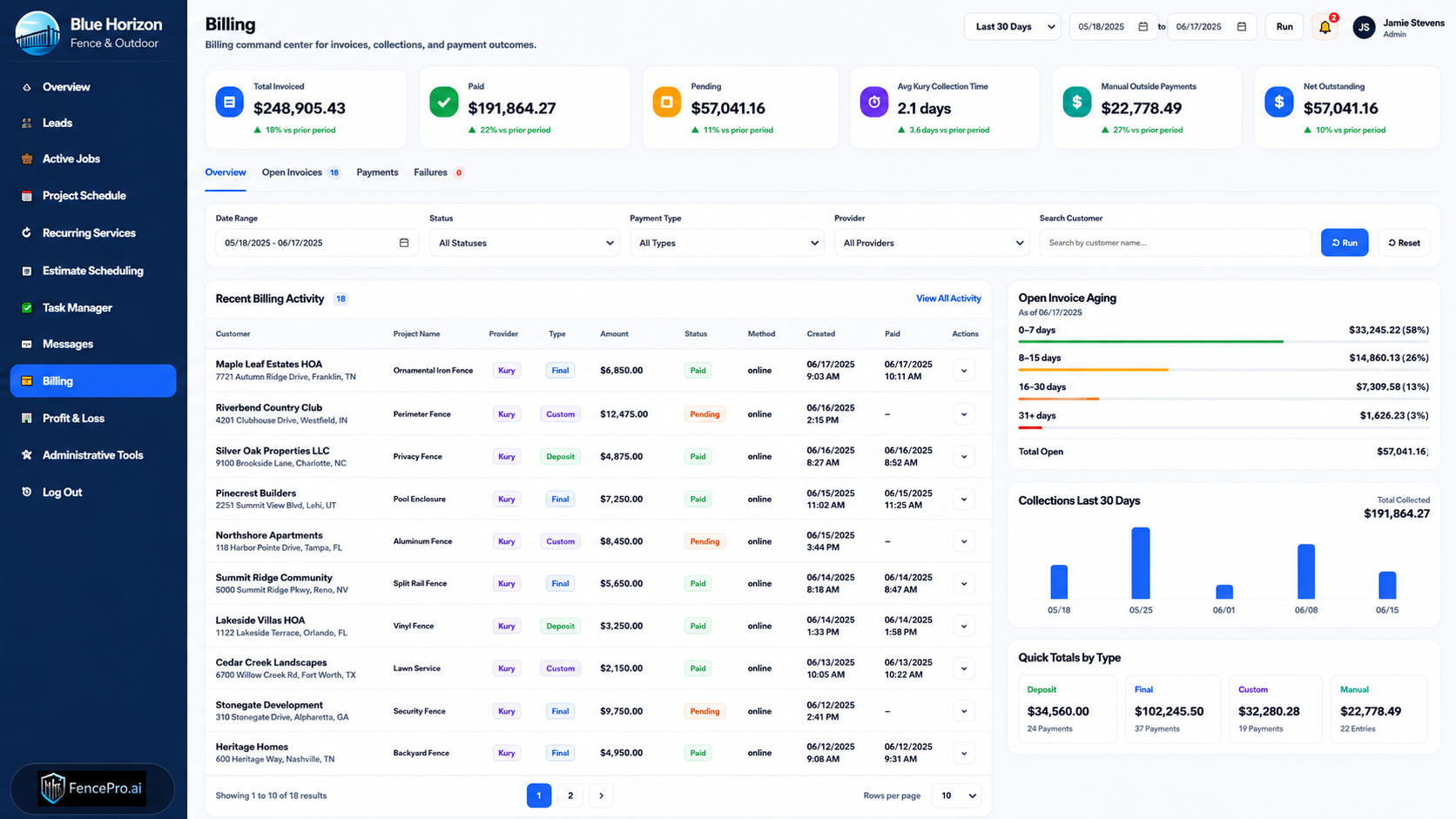The width and height of the screenshot is (1456, 819).
Task: Click the Stonegate Development customer name
Action: (269, 705)
